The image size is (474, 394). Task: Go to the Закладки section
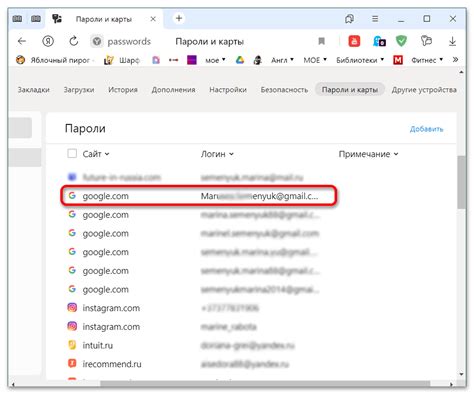pos(34,90)
